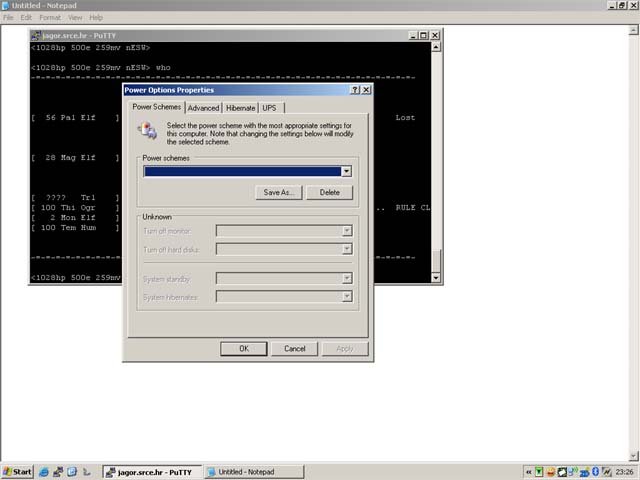Minimize the PuTTY window
This screenshot has height=480, width=640.
413,36
